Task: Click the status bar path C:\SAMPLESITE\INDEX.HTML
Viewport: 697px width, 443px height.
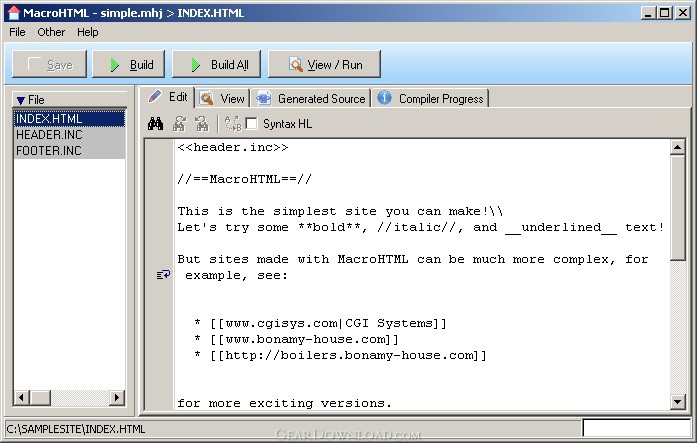Action: point(76,429)
